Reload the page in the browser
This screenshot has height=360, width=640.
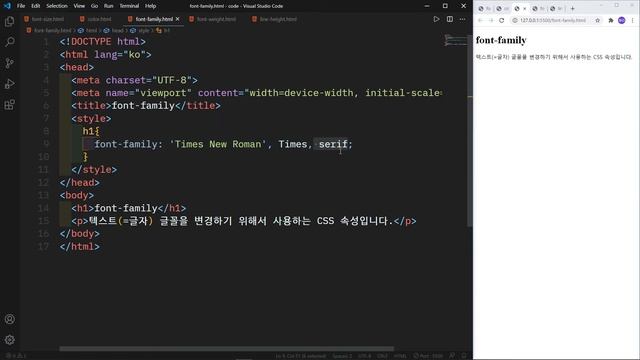pos(502,20)
